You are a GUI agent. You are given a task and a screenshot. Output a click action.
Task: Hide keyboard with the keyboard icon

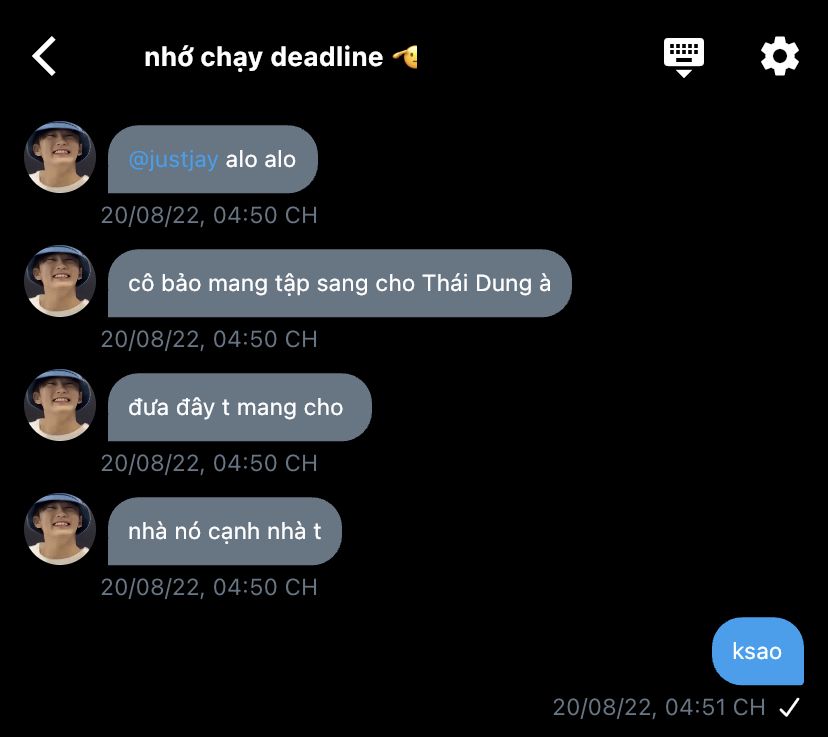pyautogui.click(x=684, y=56)
